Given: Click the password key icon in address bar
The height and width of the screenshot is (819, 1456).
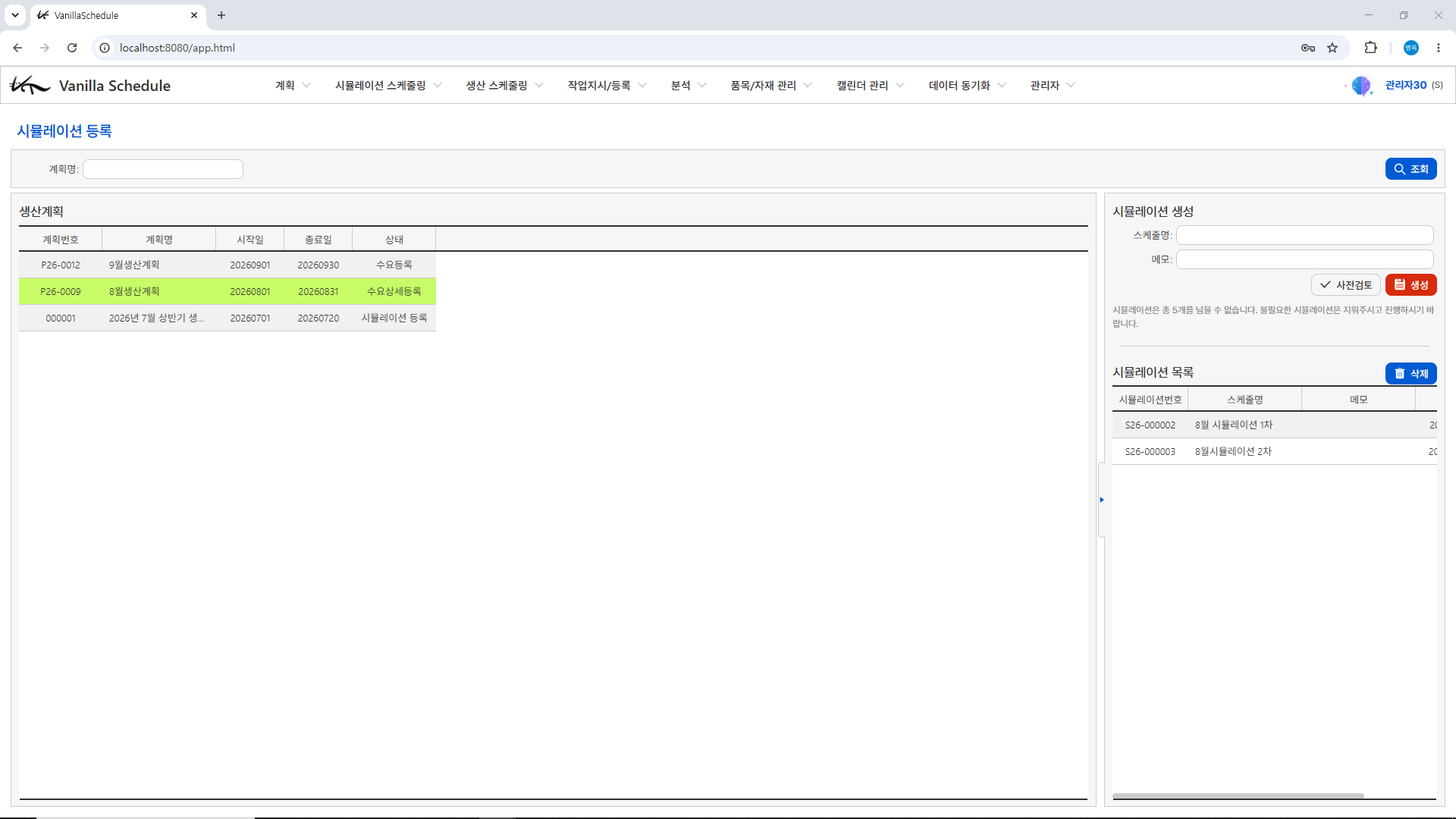Looking at the screenshot, I should coord(1308,48).
